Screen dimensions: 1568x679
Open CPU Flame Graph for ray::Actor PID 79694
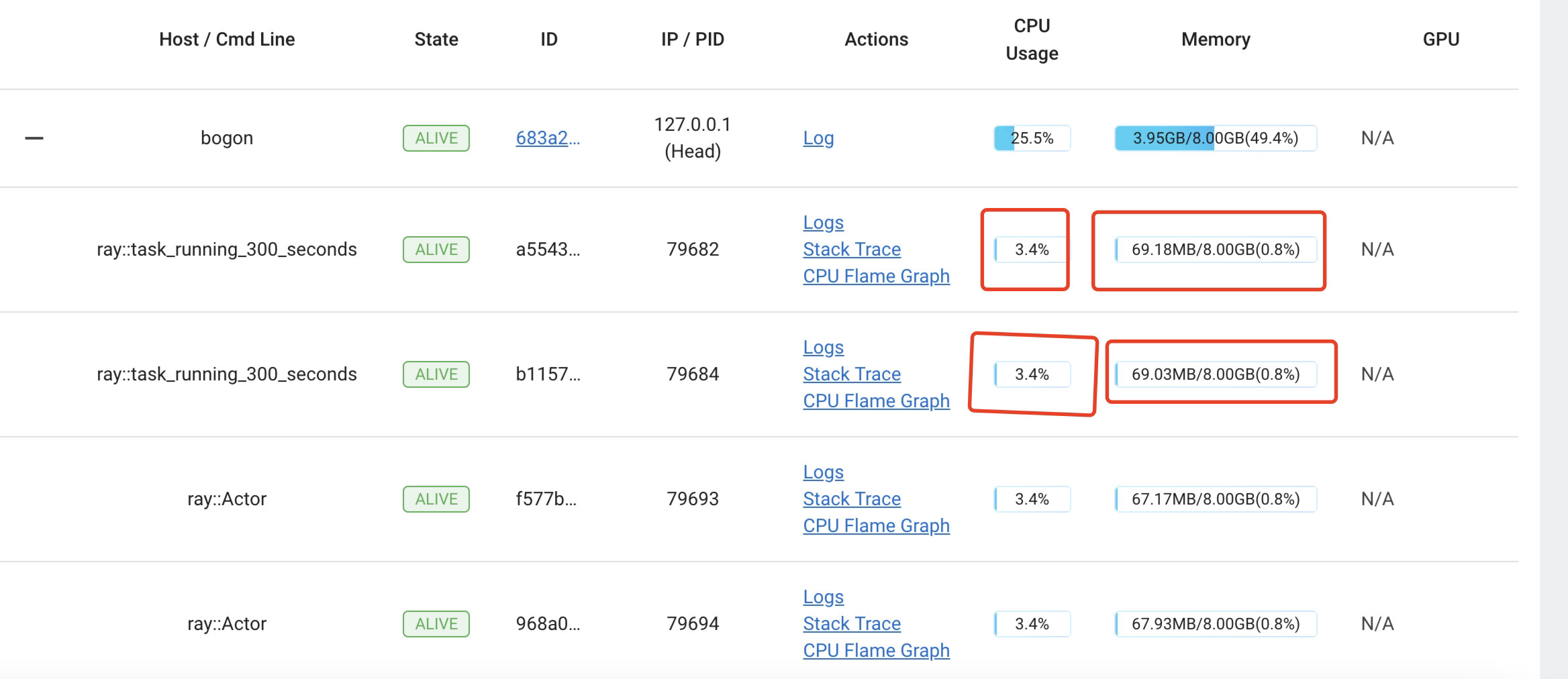point(876,650)
